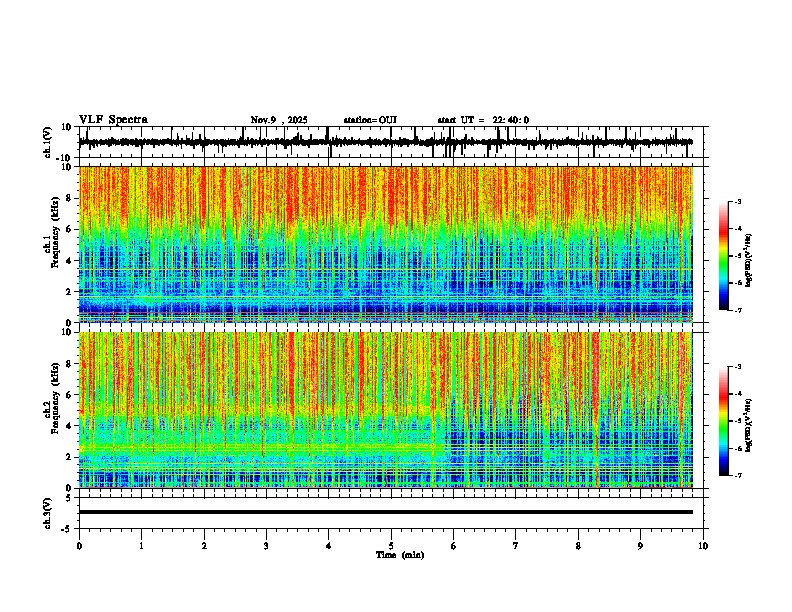Click ch.2 frequency axis tick '2'
Viewport: 792px width, 612px height.
[x=69, y=457]
